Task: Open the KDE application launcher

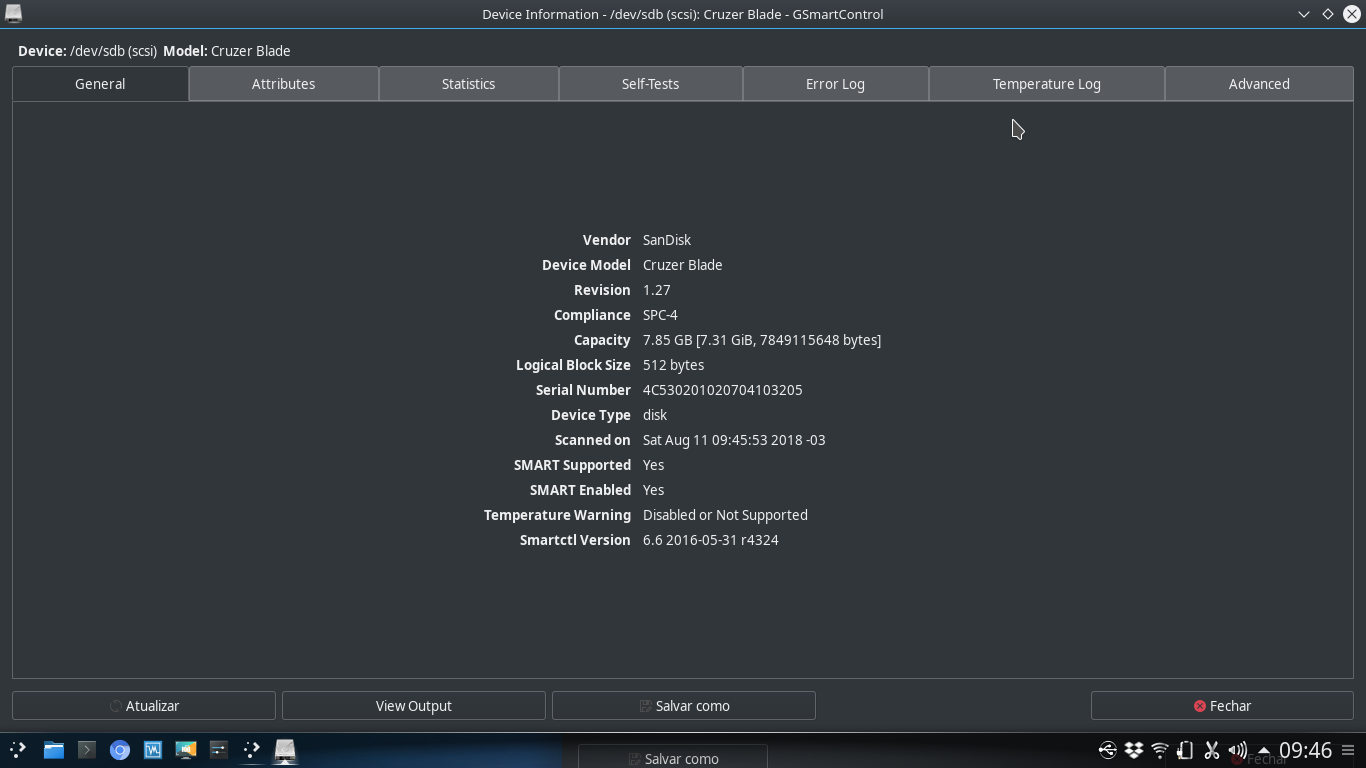Action: pos(20,750)
